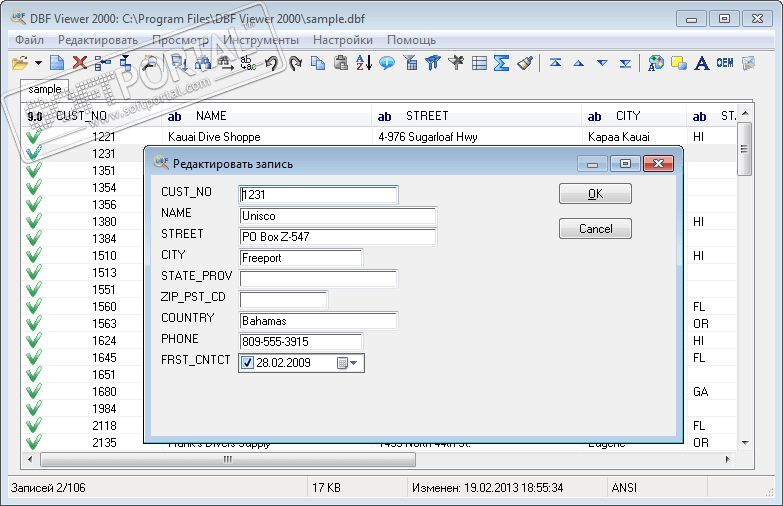The height and width of the screenshot is (506, 783).
Task: Open the Помощь menu
Action: [x=411, y=40]
